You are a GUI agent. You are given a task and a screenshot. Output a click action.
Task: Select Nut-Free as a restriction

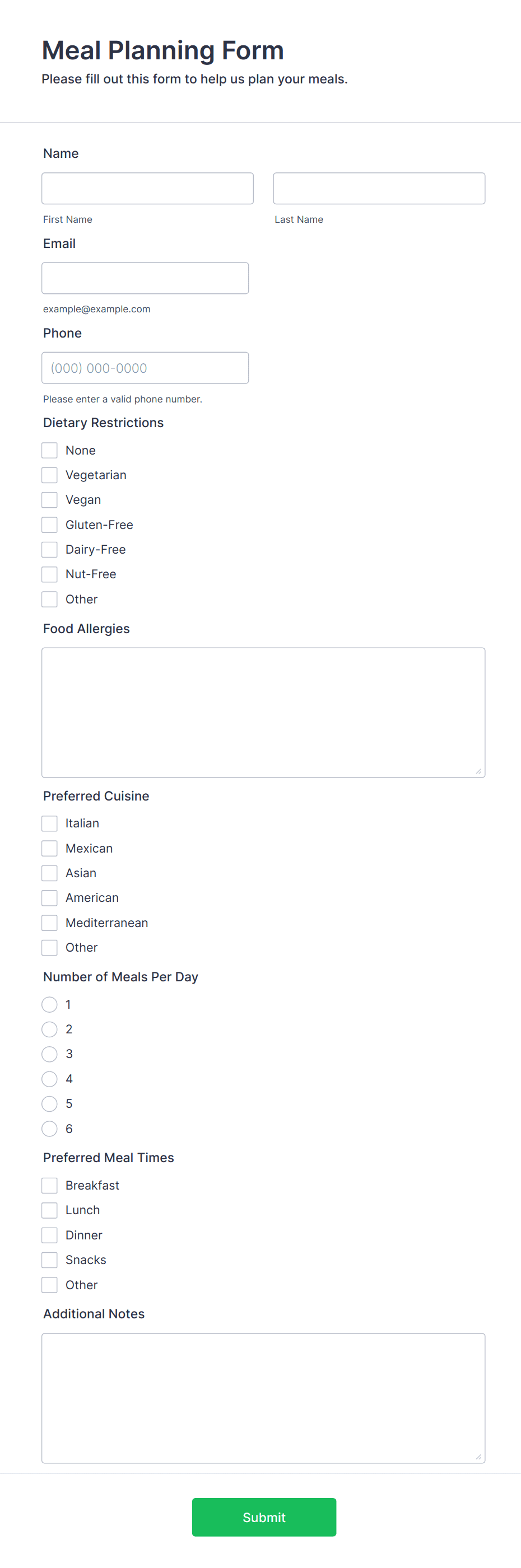tap(49, 574)
